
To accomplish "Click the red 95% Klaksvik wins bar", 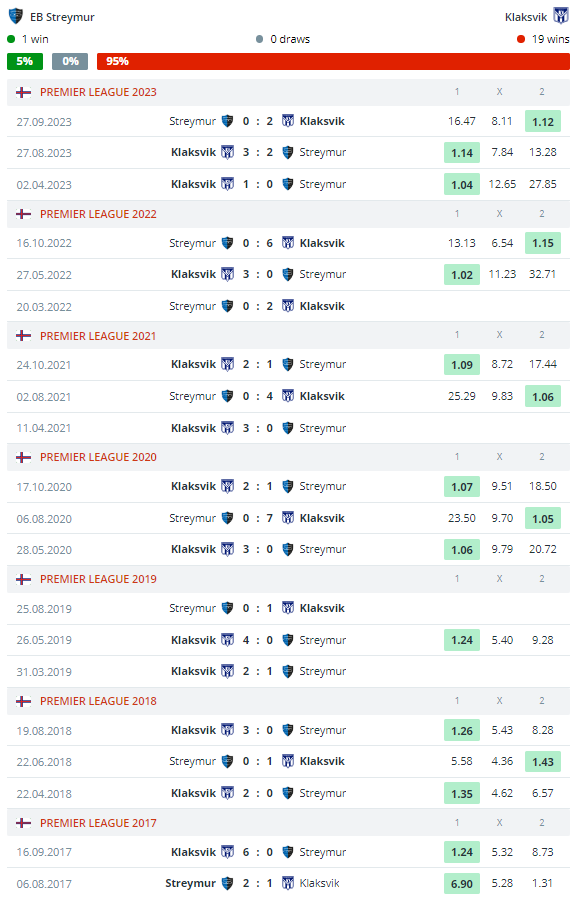I will click(333, 61).
